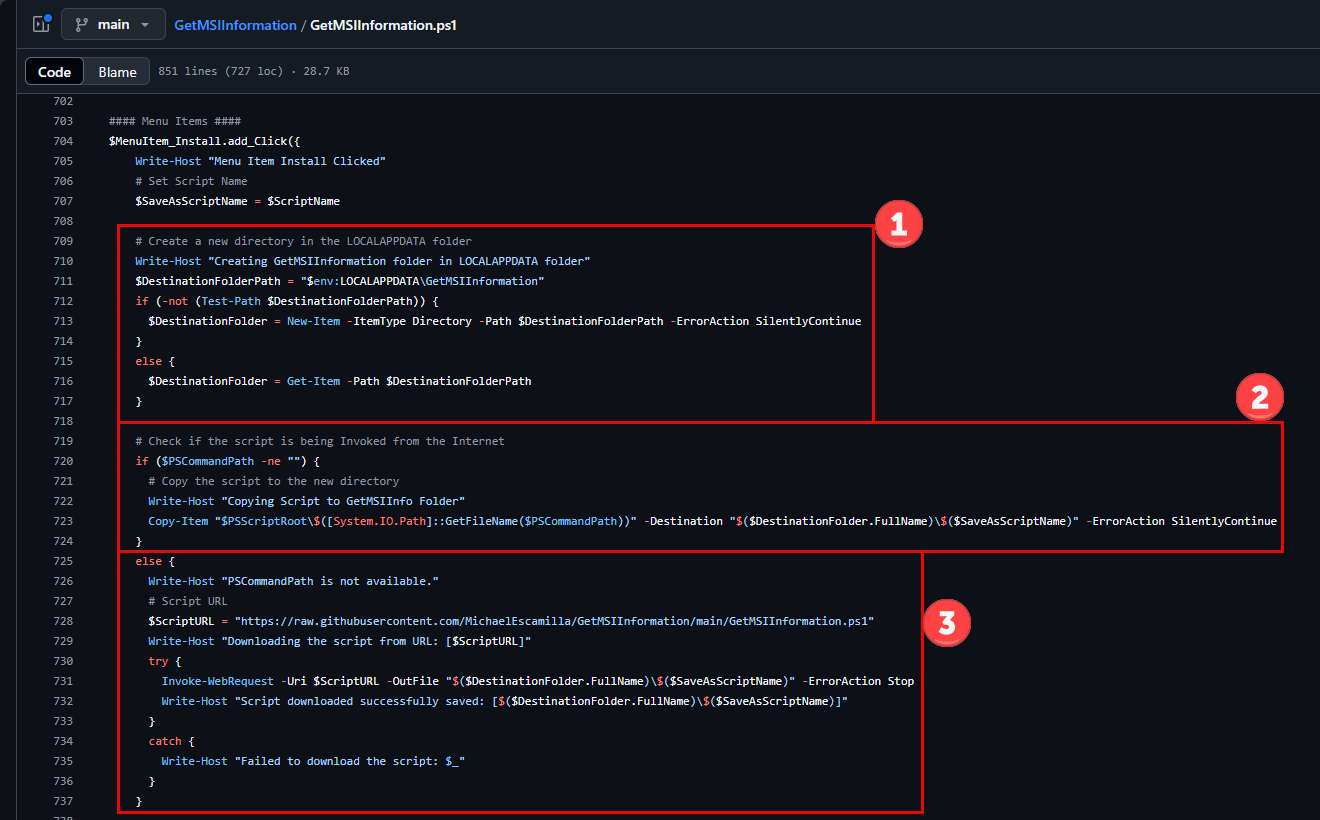Switch to the Blame view tab
The image size is (1320, 820).
[x=117, y=72]
